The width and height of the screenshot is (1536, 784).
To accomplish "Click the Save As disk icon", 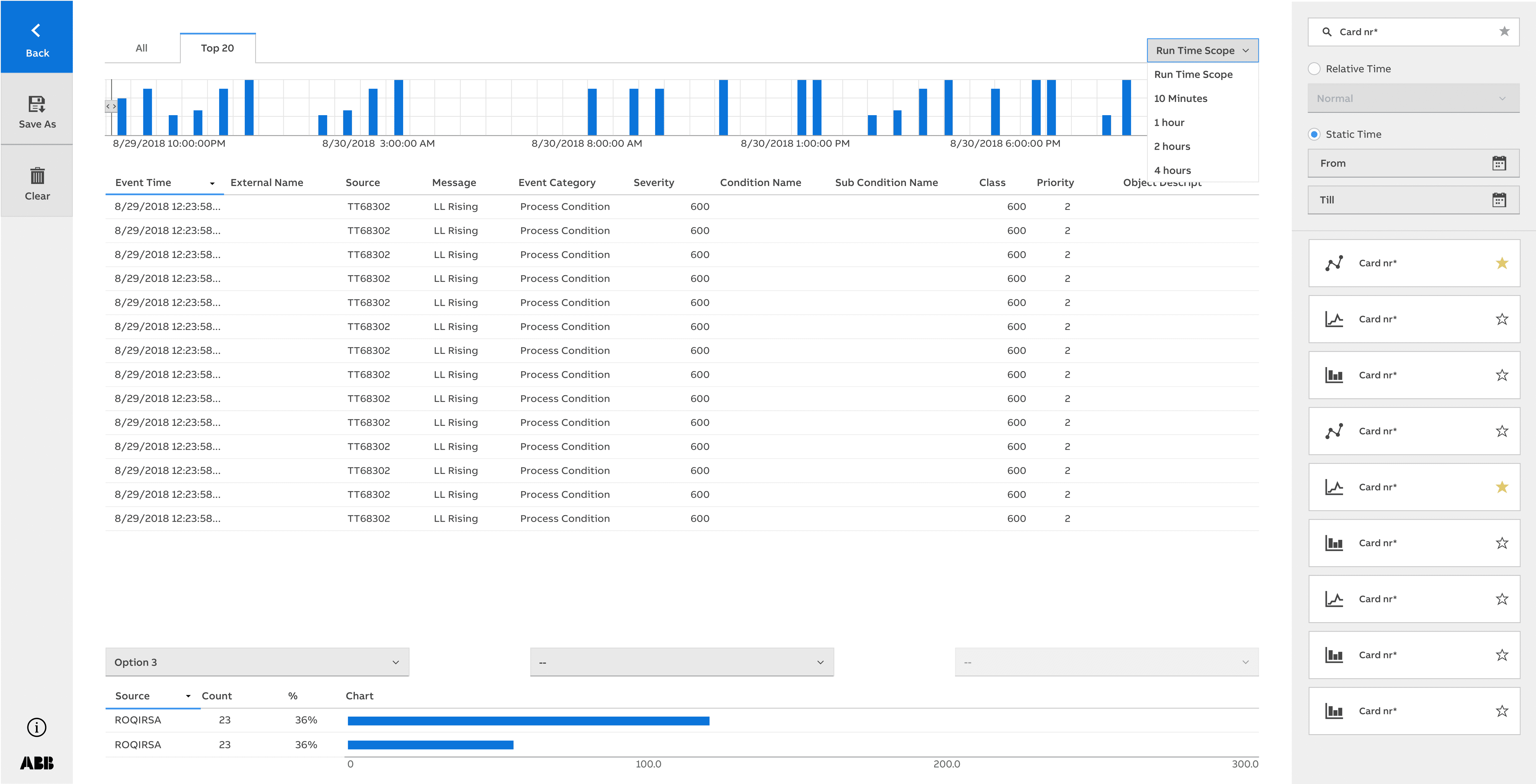I will 37,104.
